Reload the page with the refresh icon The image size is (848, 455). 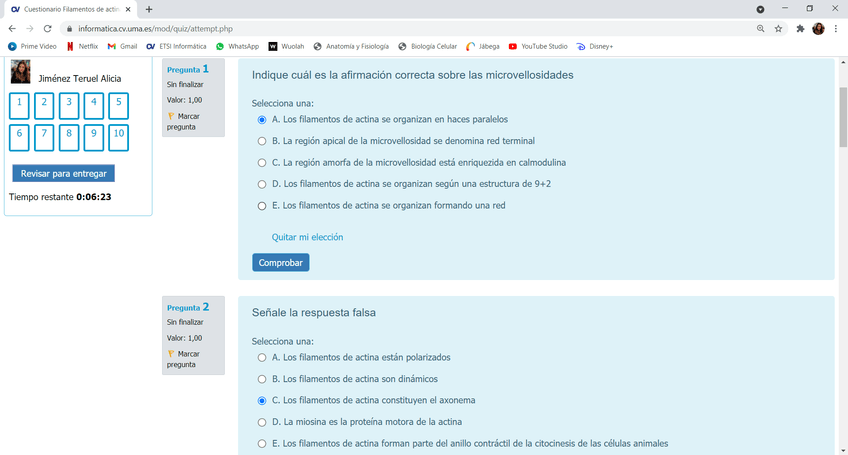[48, 29]
